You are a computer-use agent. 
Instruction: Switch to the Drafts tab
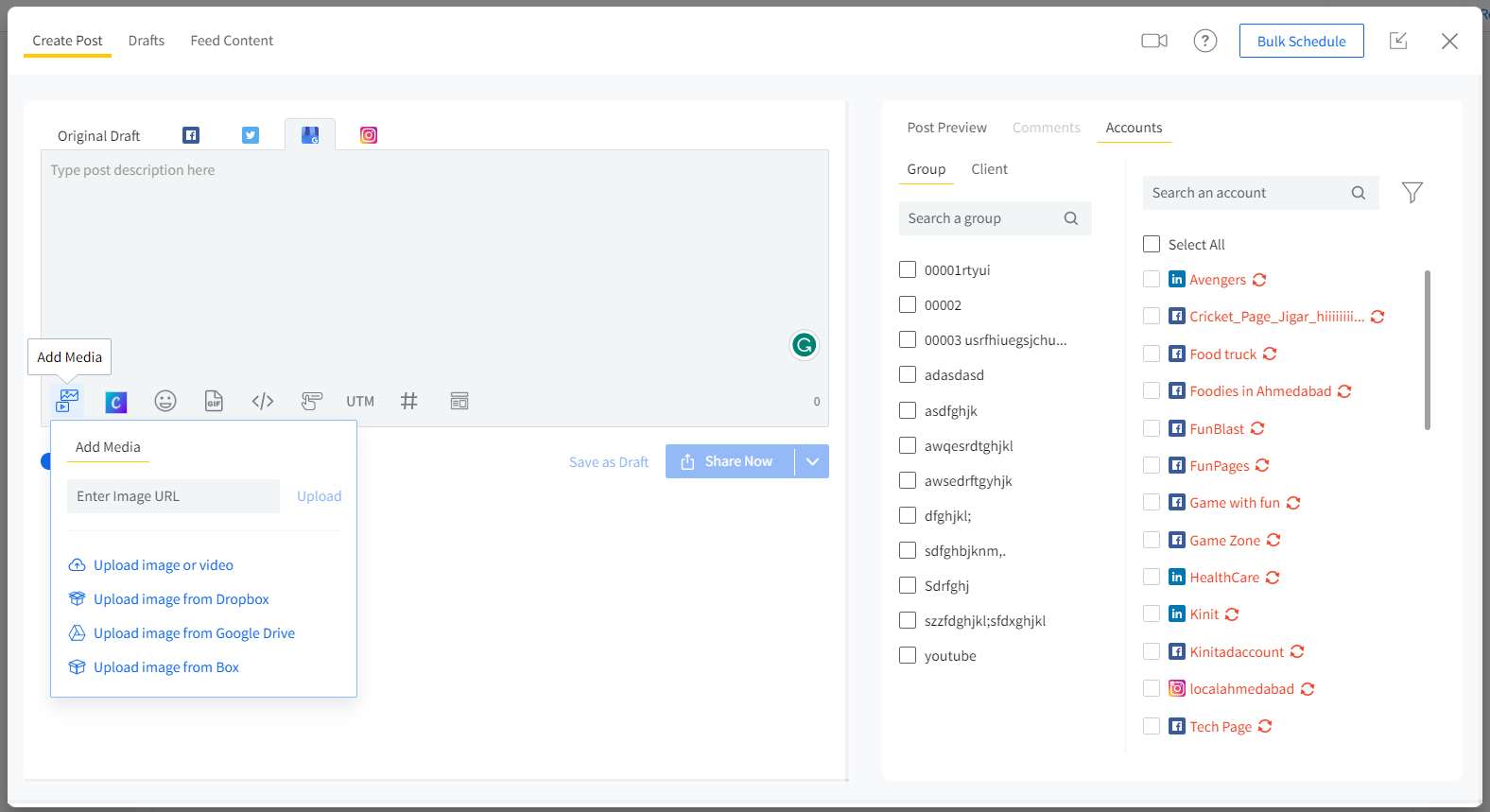(x=147, y=41)
